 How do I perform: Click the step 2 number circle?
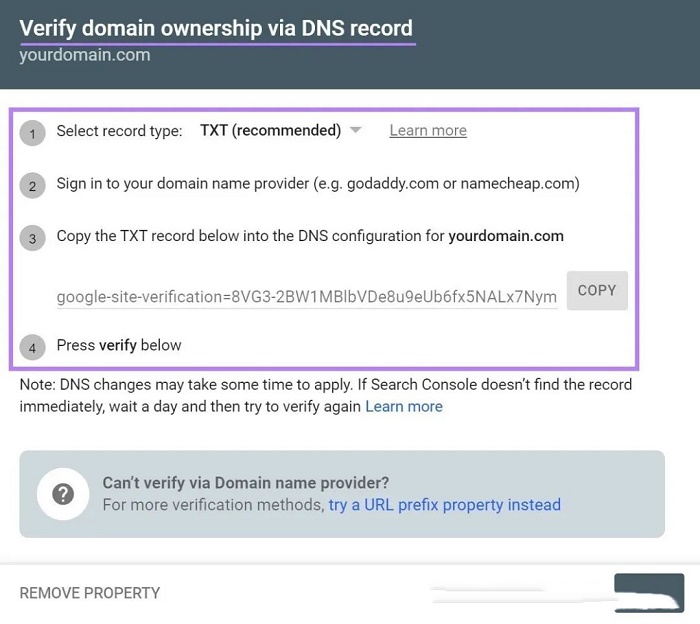[x=32, y=186]
